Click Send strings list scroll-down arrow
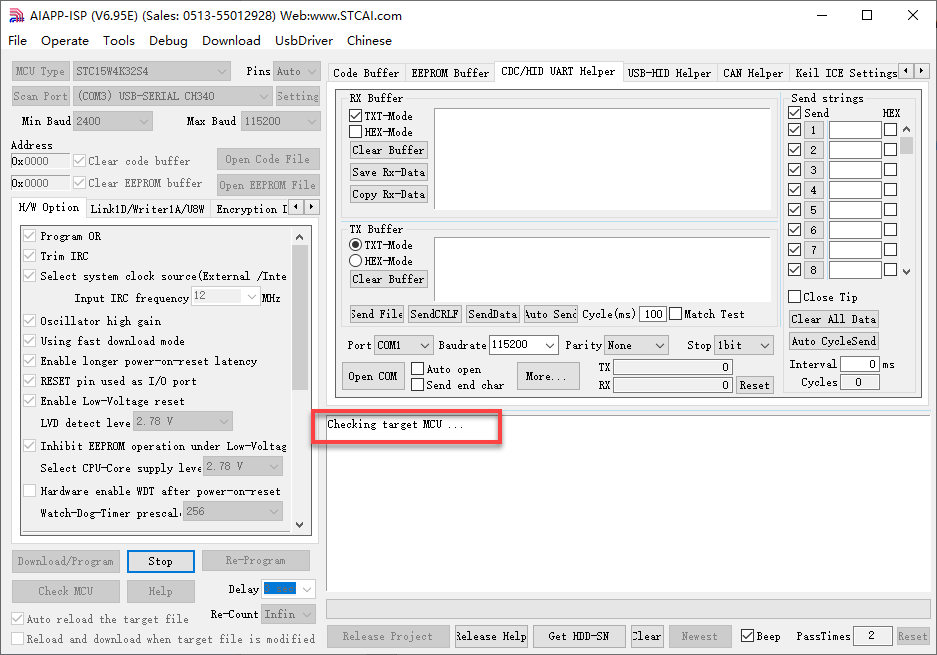 (x=907, y=271)
